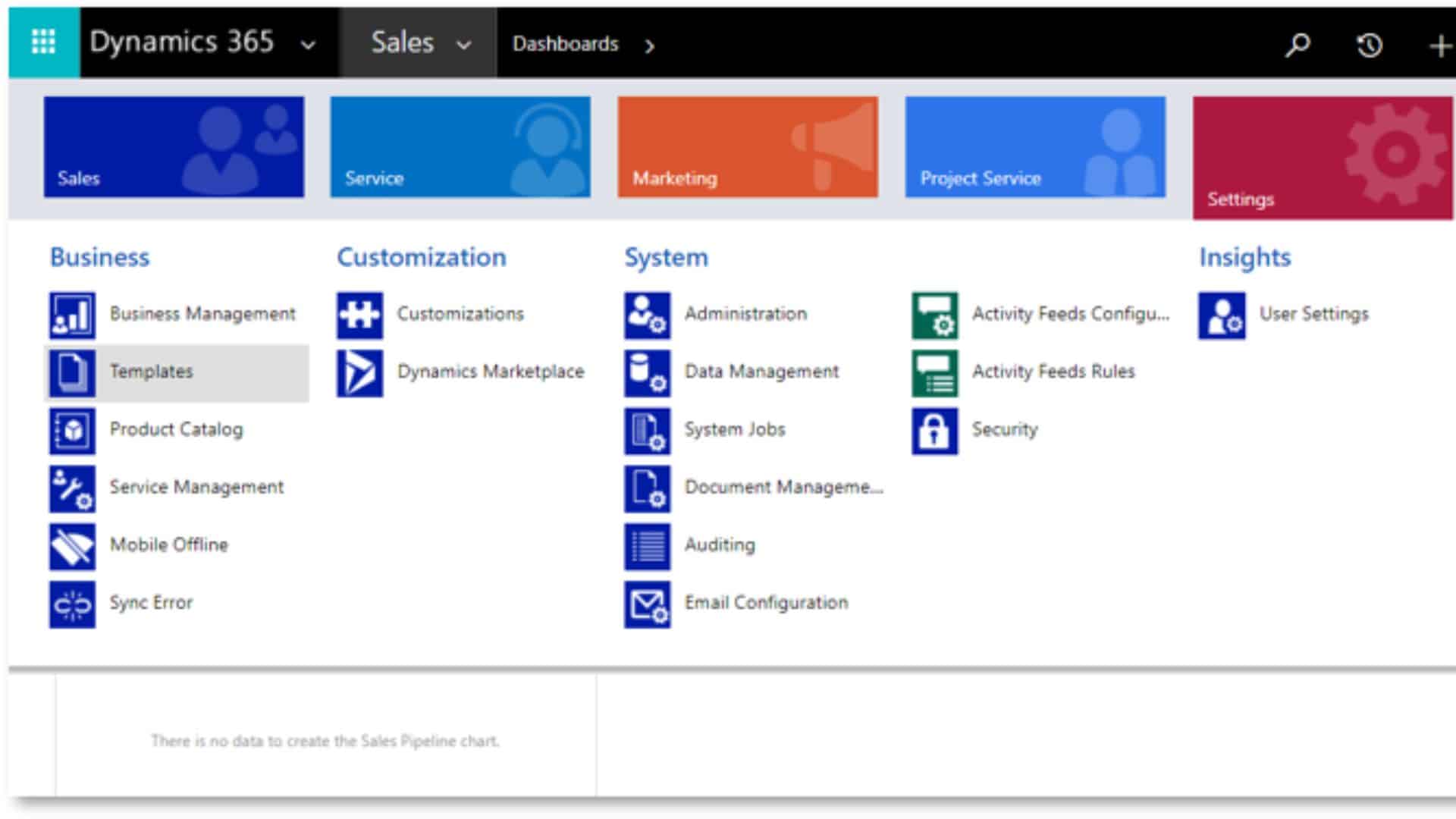Click the Mobile Offline icon
The width and height of the screenshot is (1456, 819).
[72, 545]
